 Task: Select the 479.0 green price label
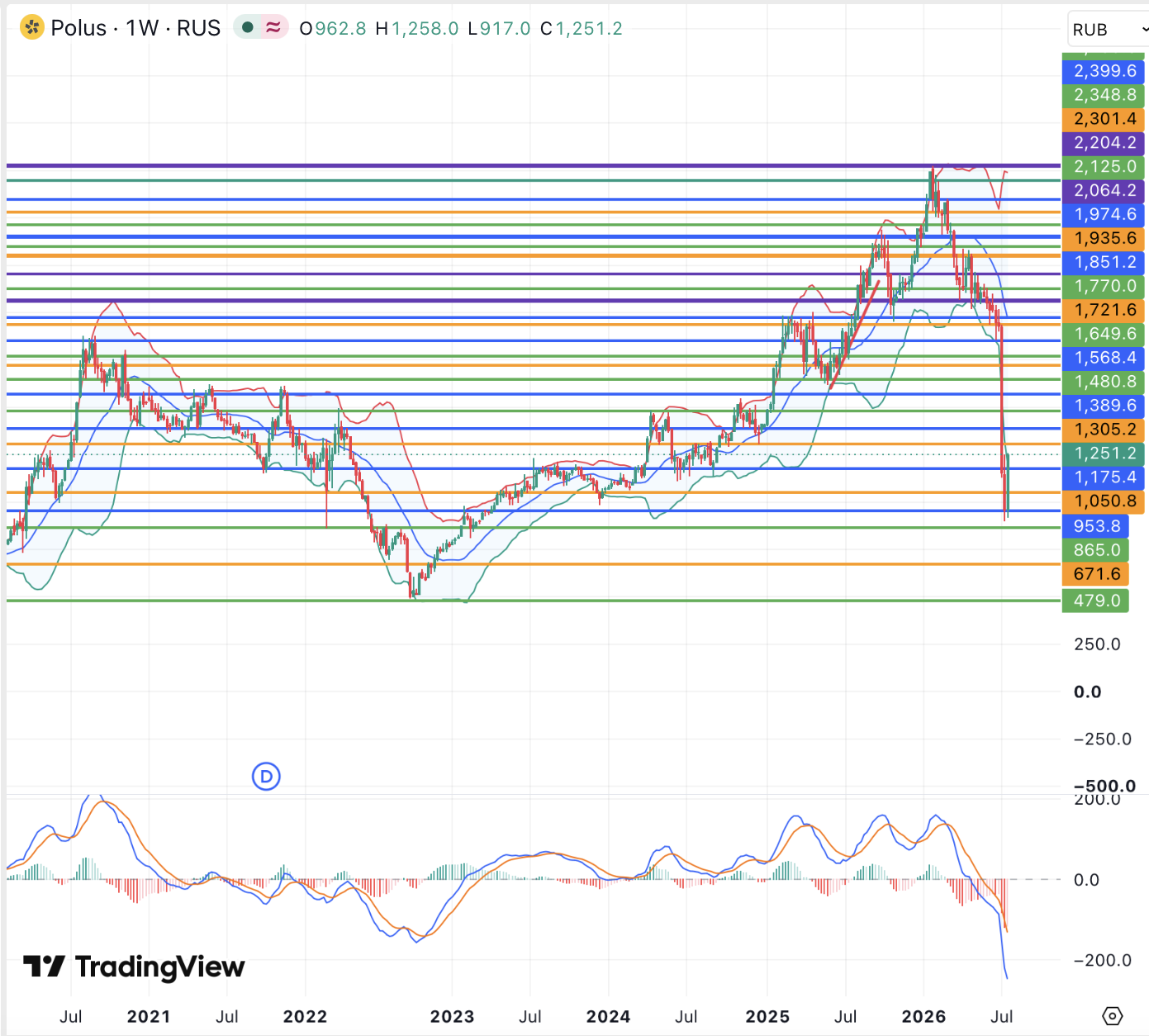coord(1095,601)
